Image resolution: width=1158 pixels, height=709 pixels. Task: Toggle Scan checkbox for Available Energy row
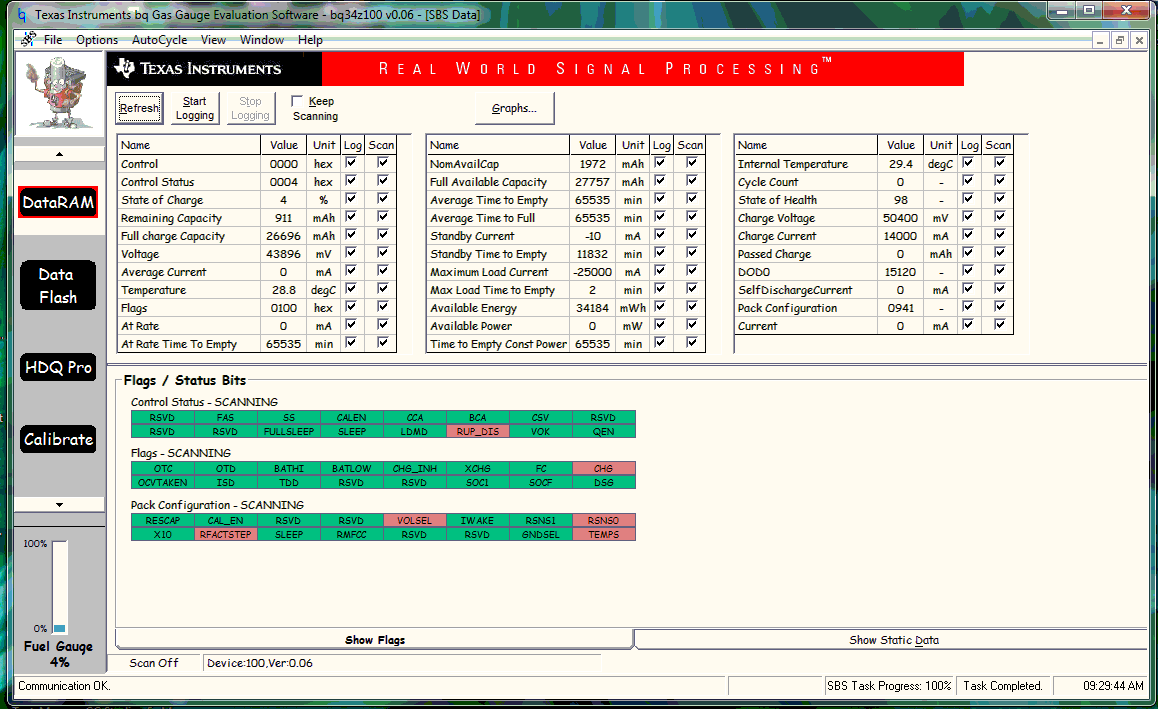(691, 306)
